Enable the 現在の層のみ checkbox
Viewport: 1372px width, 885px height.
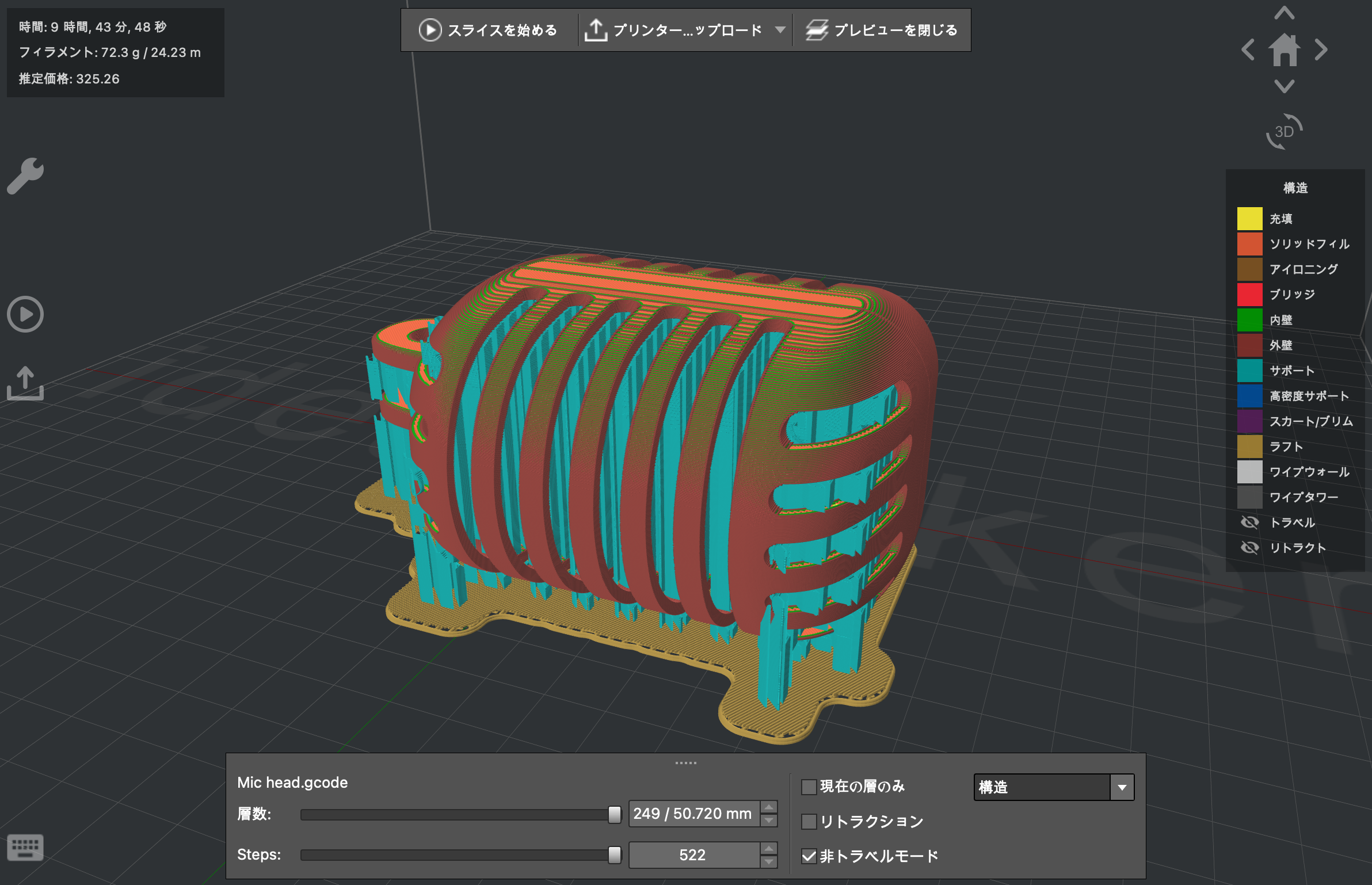pyautogui.click(x=809, y=787)
